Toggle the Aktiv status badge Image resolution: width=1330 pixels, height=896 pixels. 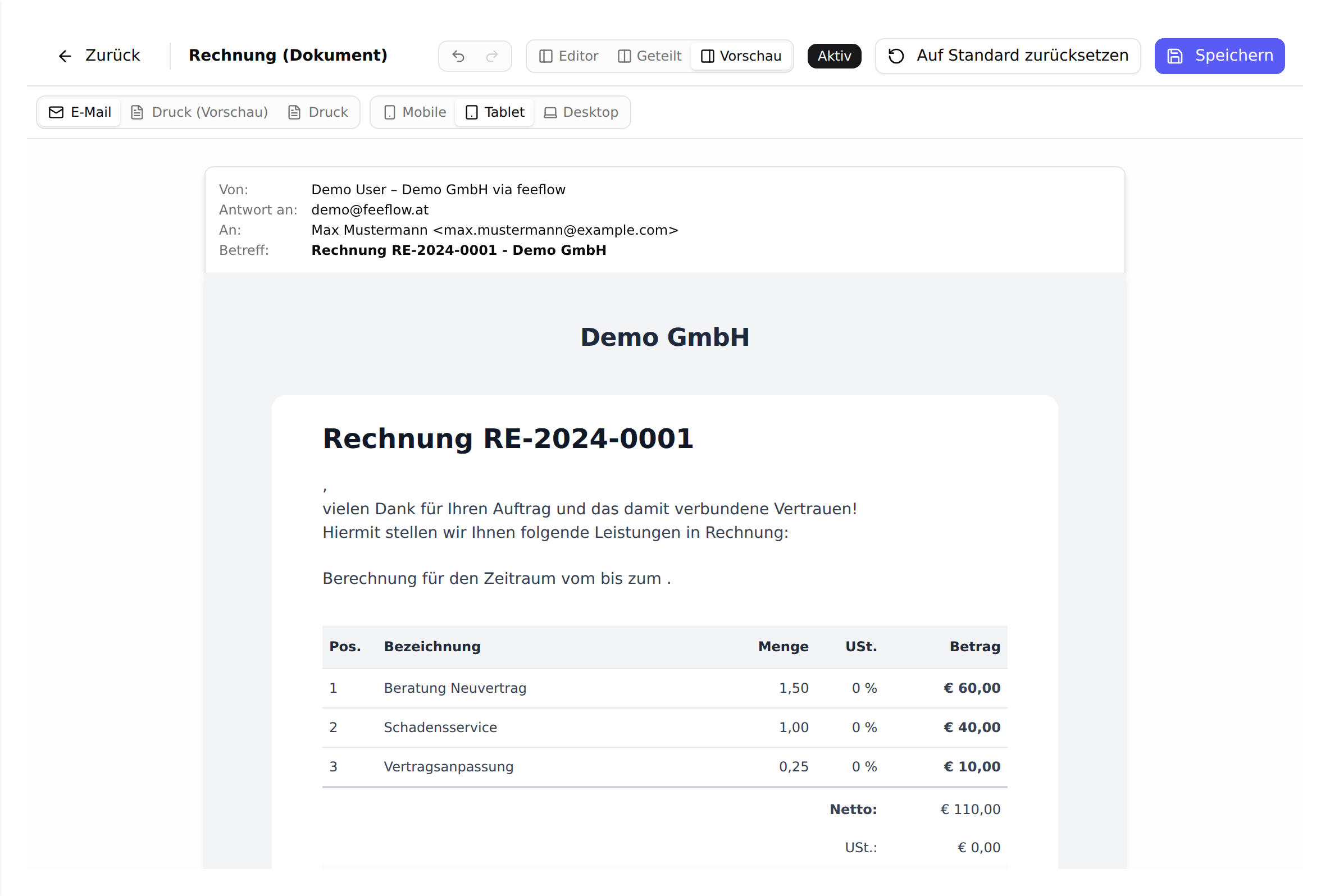pyautogui.click(x=834, y=56)
